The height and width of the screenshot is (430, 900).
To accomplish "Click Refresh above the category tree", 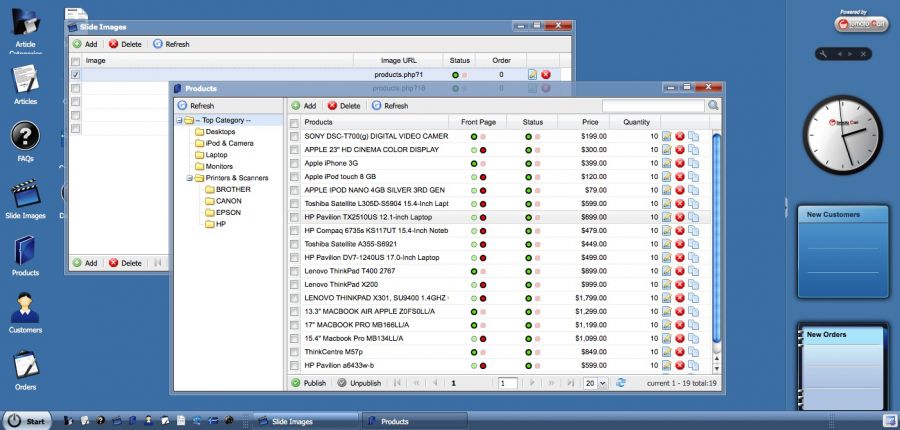I will pyautogui.click(x=196, y=106).
